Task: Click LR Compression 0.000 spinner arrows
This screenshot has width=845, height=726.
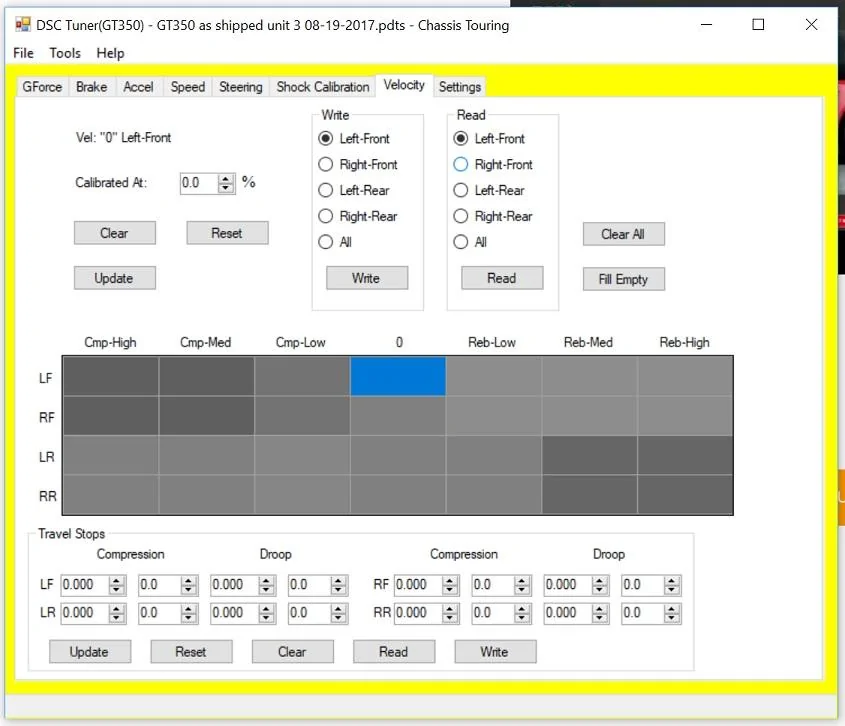Action: coord(116,613)
